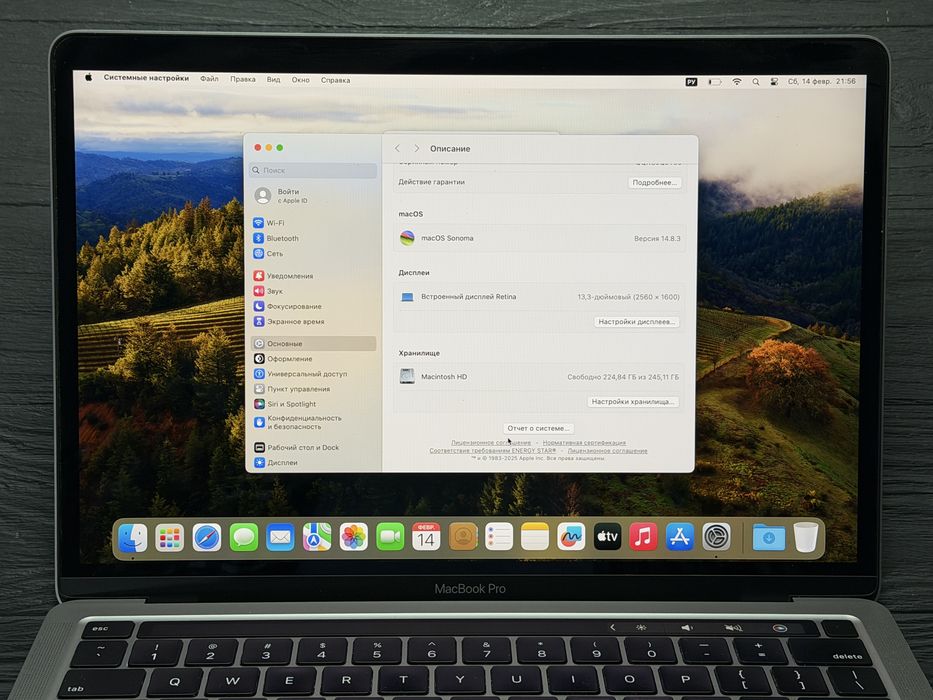Screen dimensions: 933x700
Task: Click the Wi-Fi icon in the menu bar
Action: tap(737, 82)
